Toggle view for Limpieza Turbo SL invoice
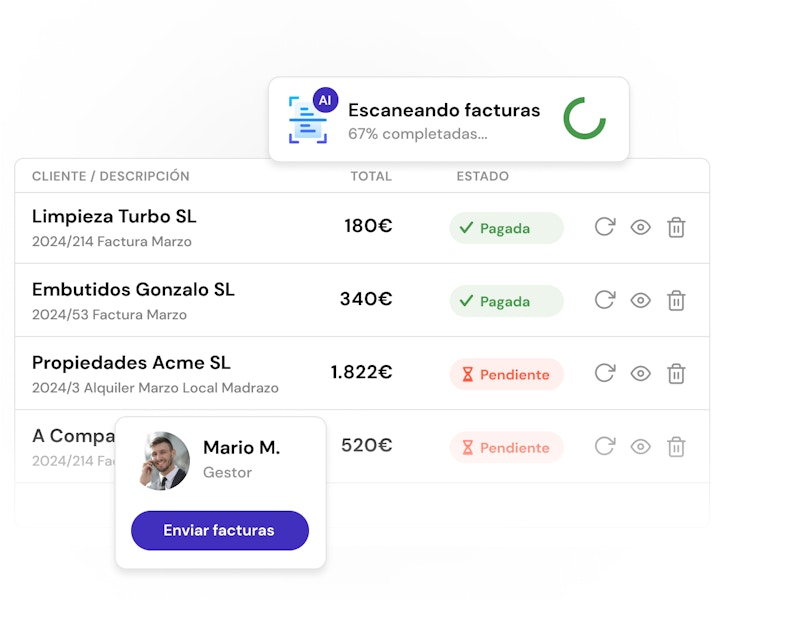The width and height of the screenshot is (800, 625). click(640, 227)
